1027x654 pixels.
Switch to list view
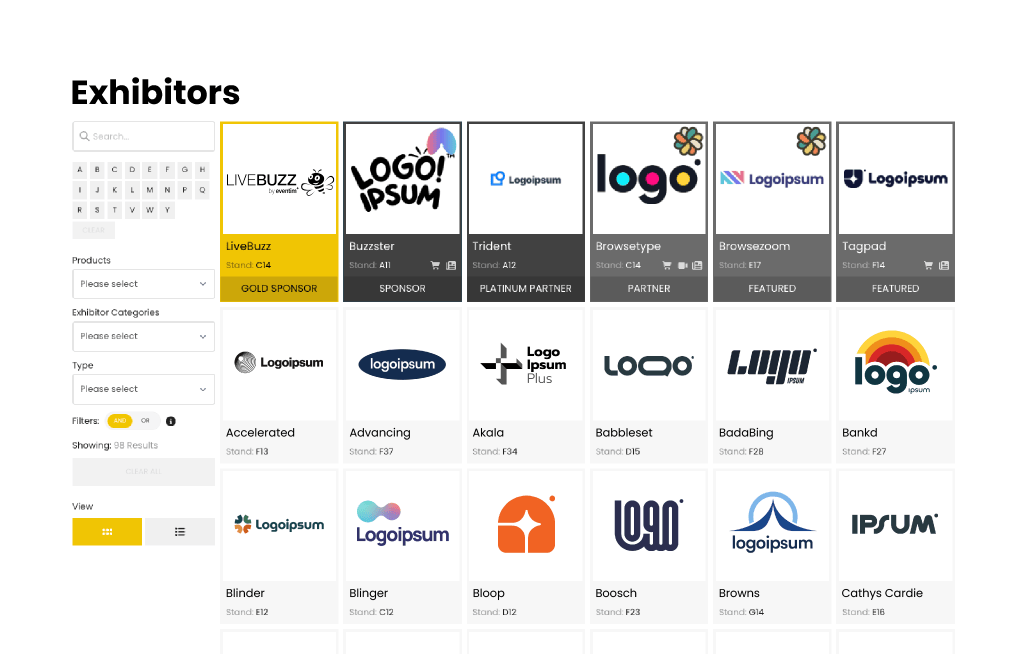179,532
